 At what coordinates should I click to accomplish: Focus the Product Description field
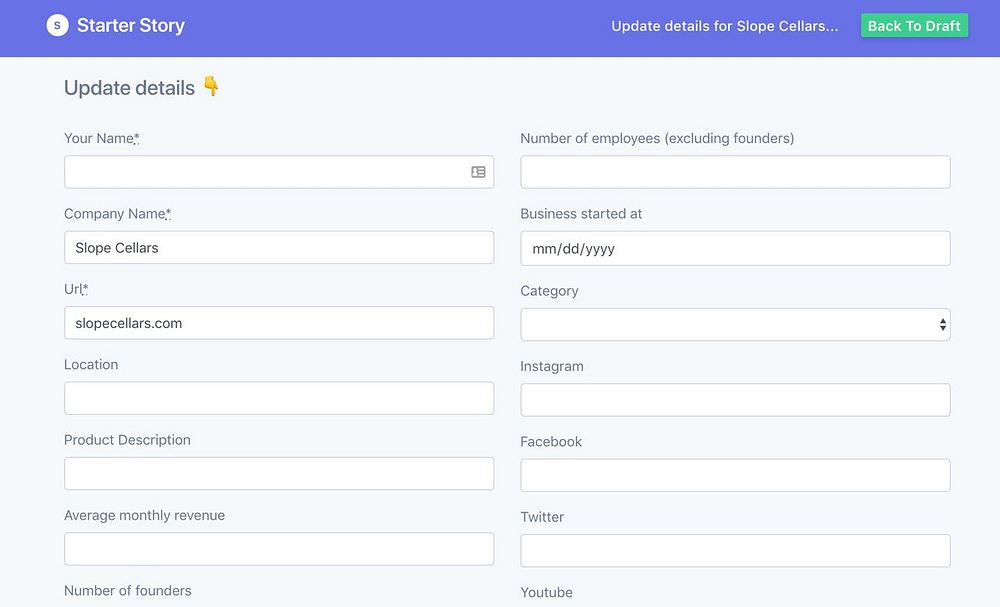pyautogui.click(x=279, y=474)
